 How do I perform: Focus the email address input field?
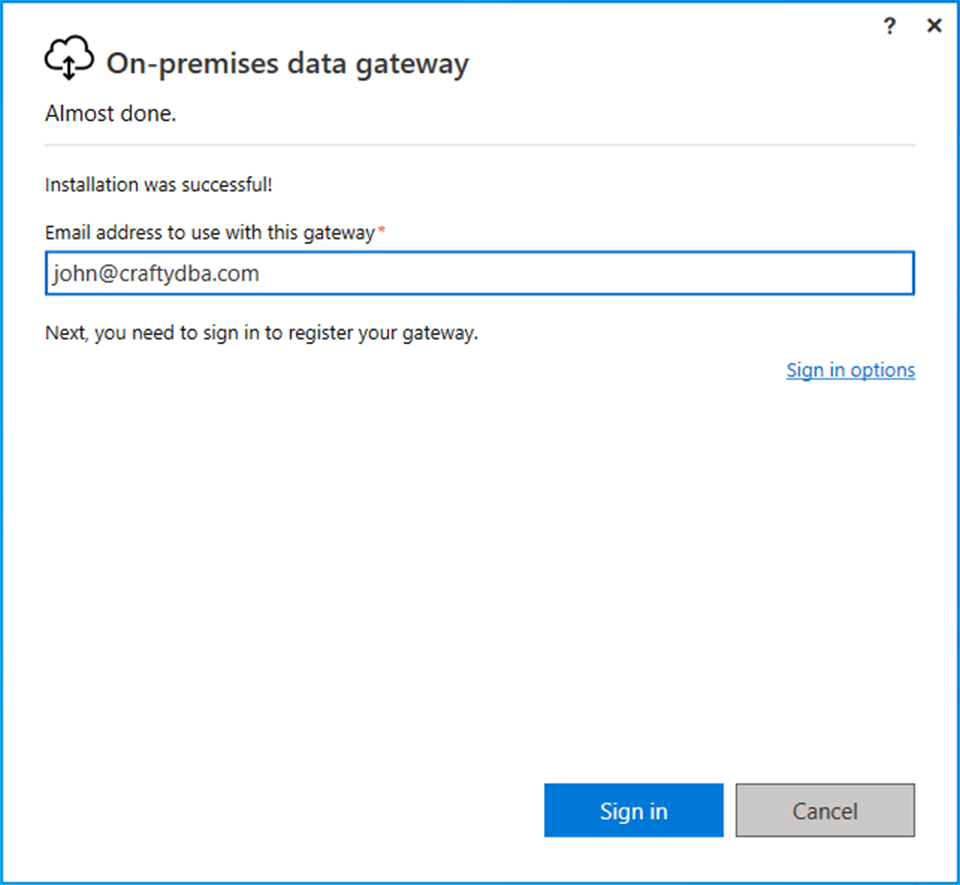point(480,273)
